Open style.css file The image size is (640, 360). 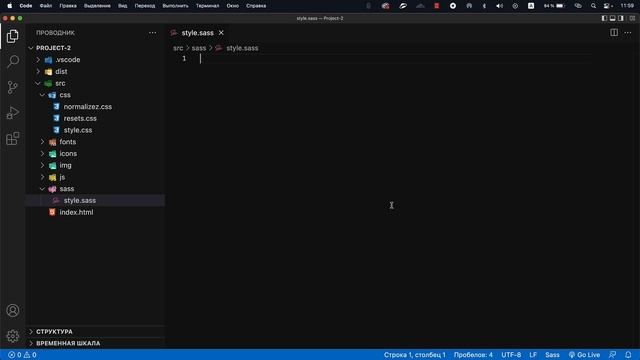[x=78, y=130]
